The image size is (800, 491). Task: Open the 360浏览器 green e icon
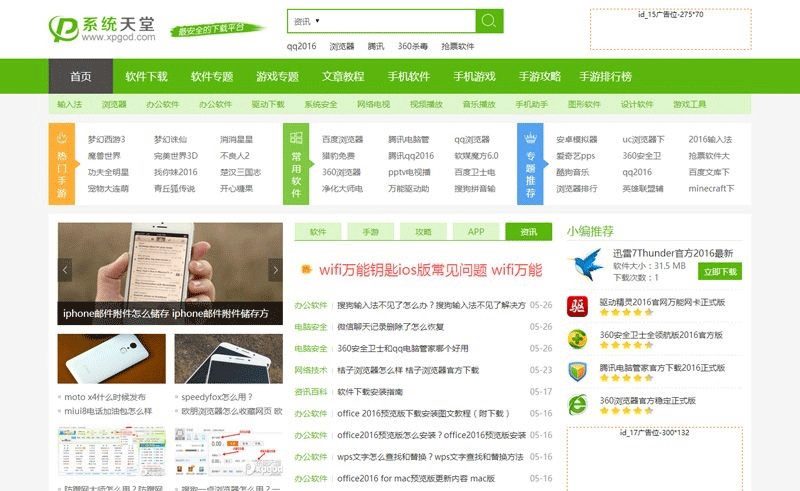click(x=577, y=405)
